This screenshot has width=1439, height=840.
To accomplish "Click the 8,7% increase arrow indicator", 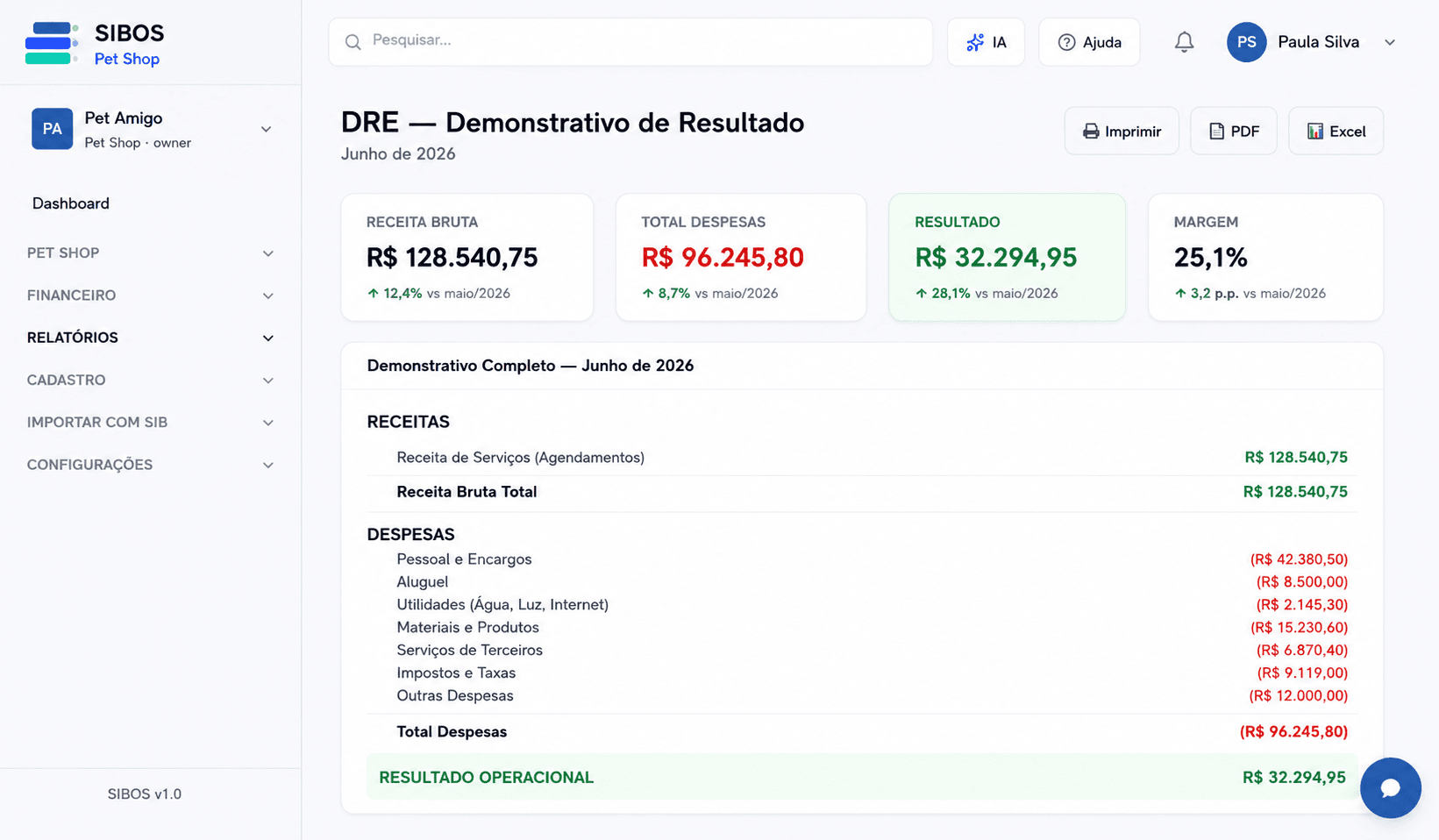I will 647,293.
